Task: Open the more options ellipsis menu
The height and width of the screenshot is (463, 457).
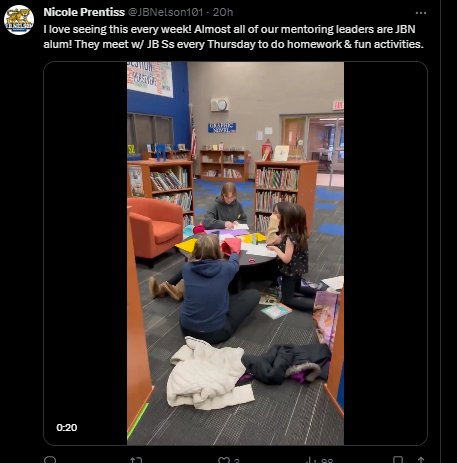Action: tap(421, 13)
